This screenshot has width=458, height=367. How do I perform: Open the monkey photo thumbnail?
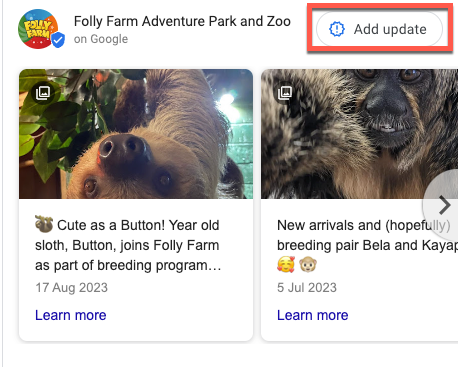pos(359,134)
